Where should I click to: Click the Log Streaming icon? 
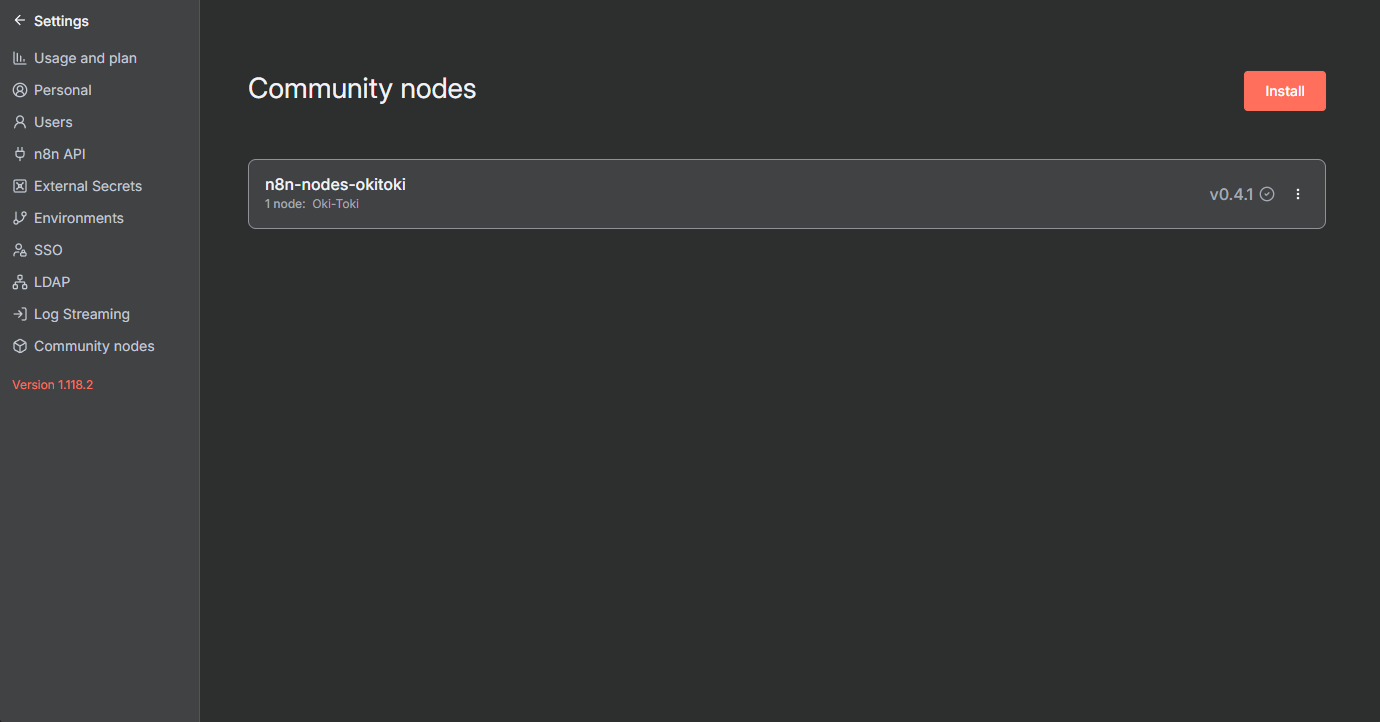coord(19,313)
